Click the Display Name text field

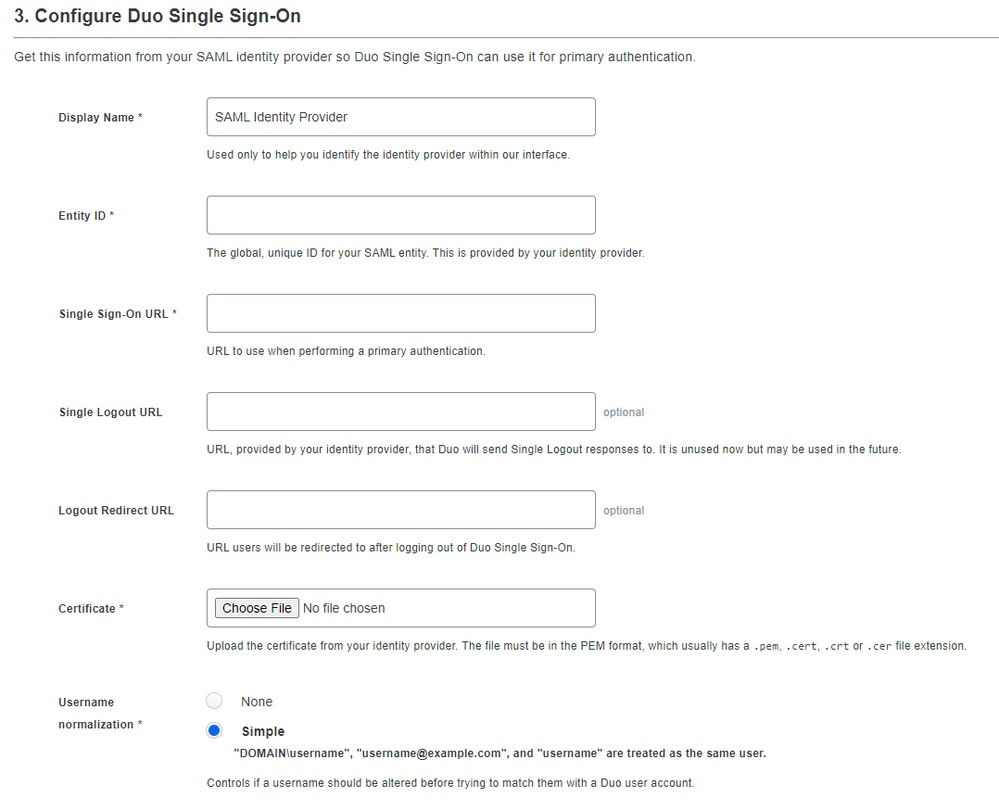pos(400,117)
